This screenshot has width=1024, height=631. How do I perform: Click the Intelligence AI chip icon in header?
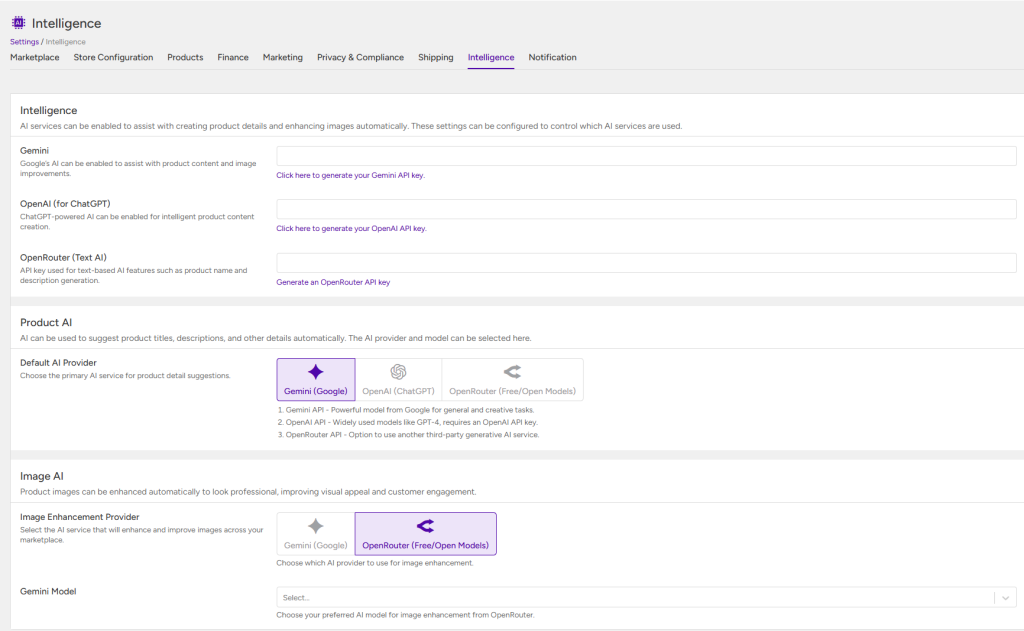(18, 23)
